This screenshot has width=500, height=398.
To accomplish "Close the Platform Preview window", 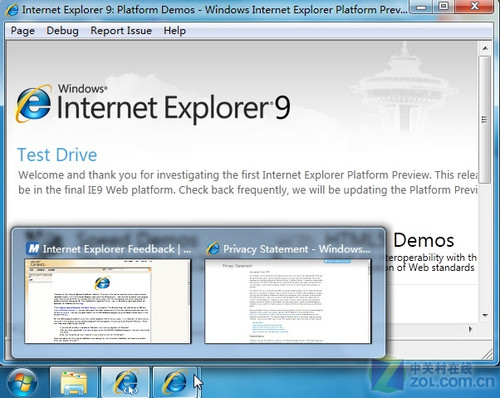I will [474, 7].
